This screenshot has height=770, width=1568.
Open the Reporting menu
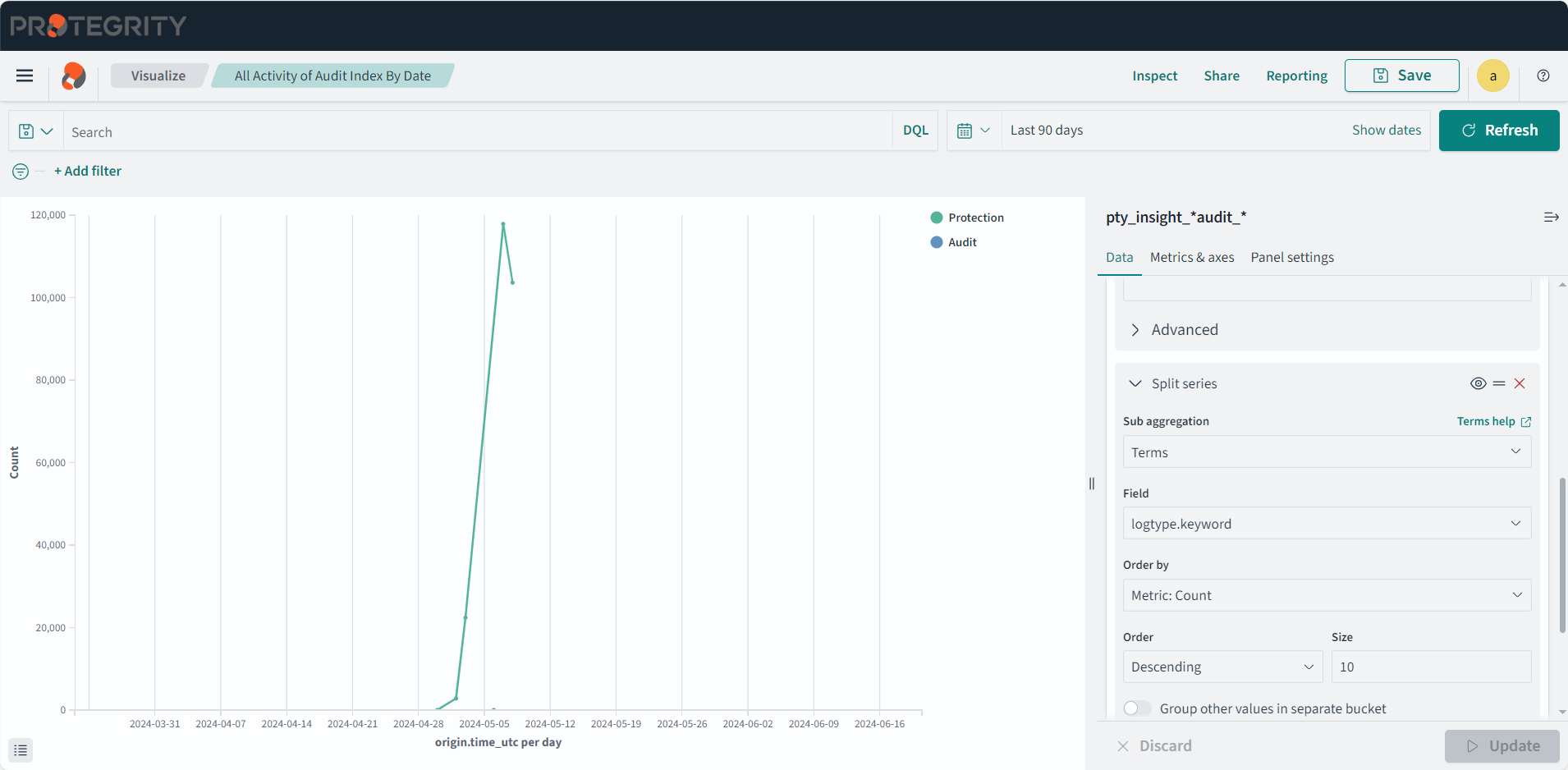click(1296, 76)
